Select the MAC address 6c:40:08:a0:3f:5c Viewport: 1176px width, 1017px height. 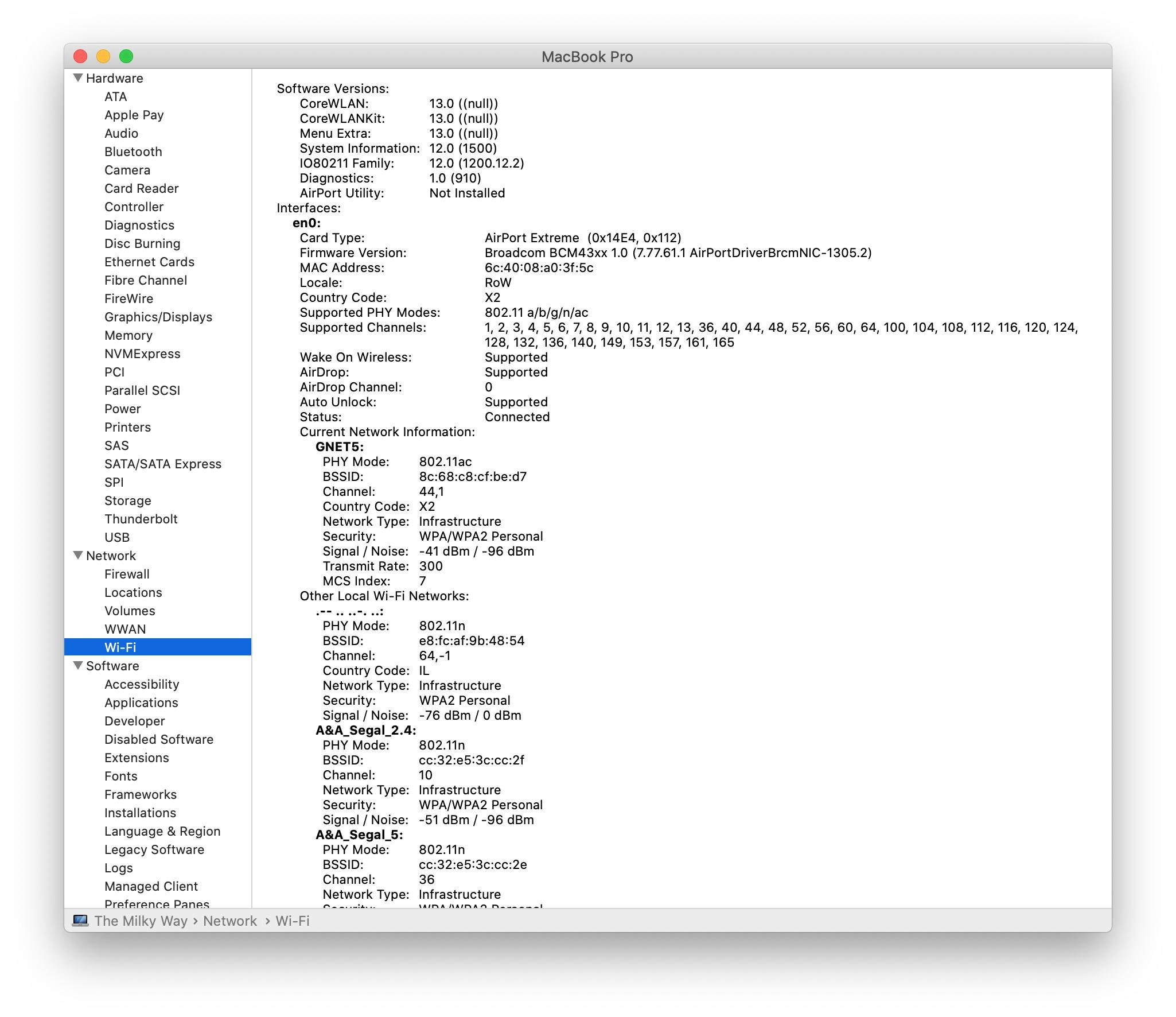point(539,267)
